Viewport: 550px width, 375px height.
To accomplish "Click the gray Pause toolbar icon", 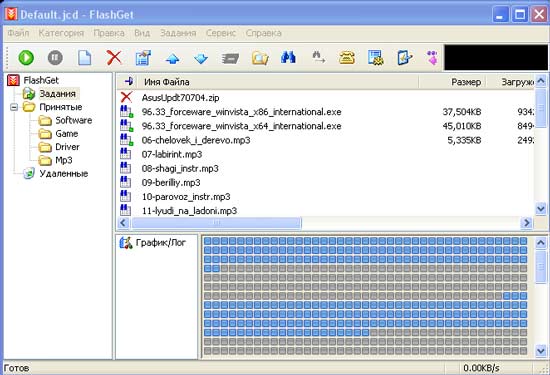I will pyautogui.click(x=55, y=58).
